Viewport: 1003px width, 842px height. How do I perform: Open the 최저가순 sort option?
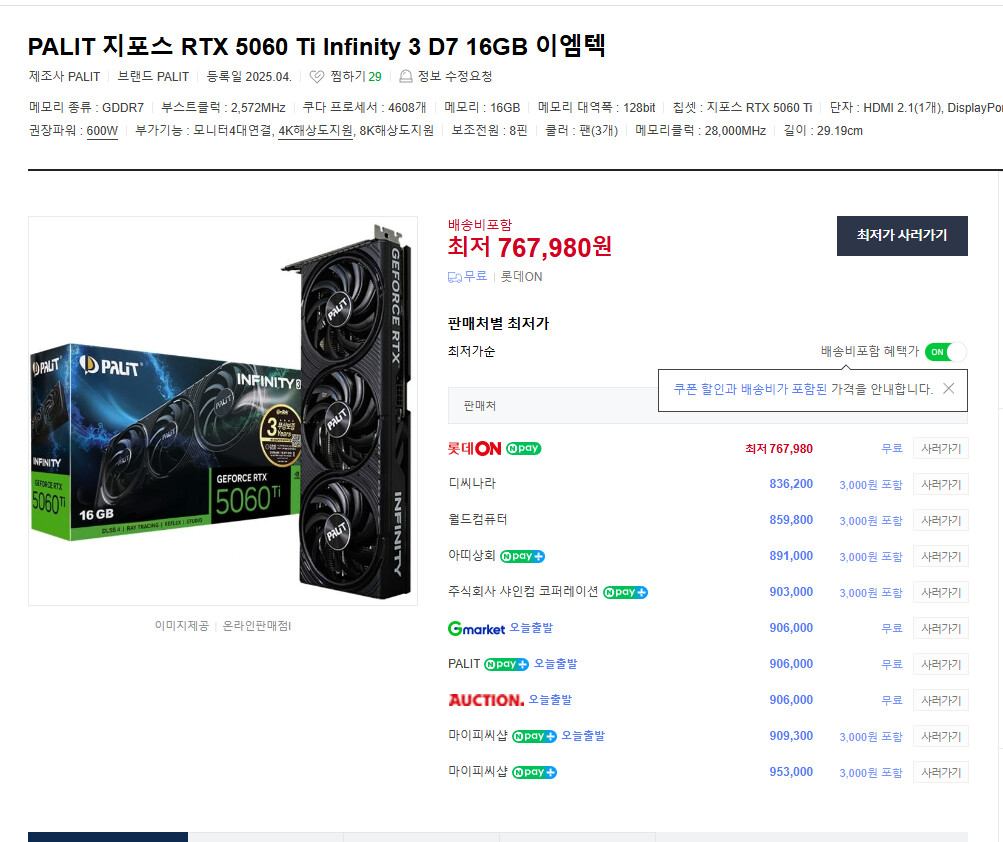click(471, 351)
